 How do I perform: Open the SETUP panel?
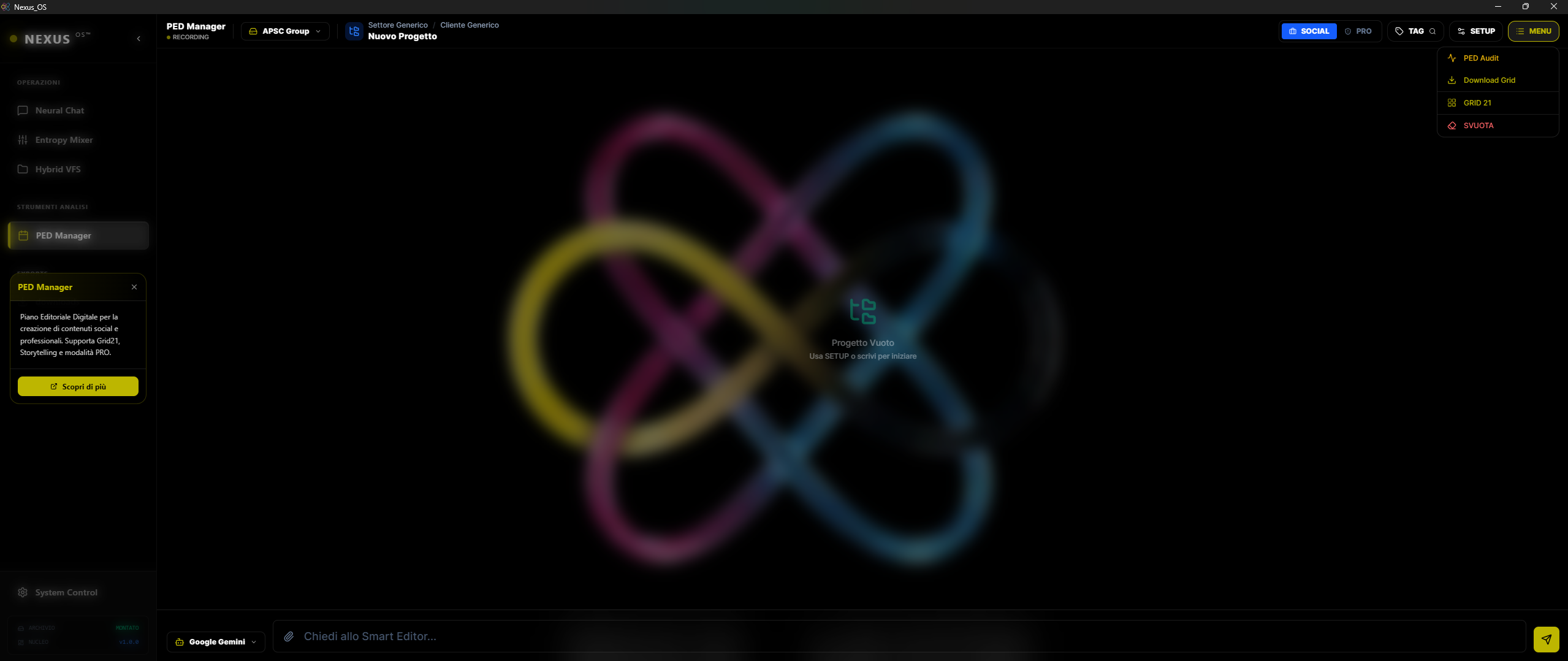[x=1475, y=31]
